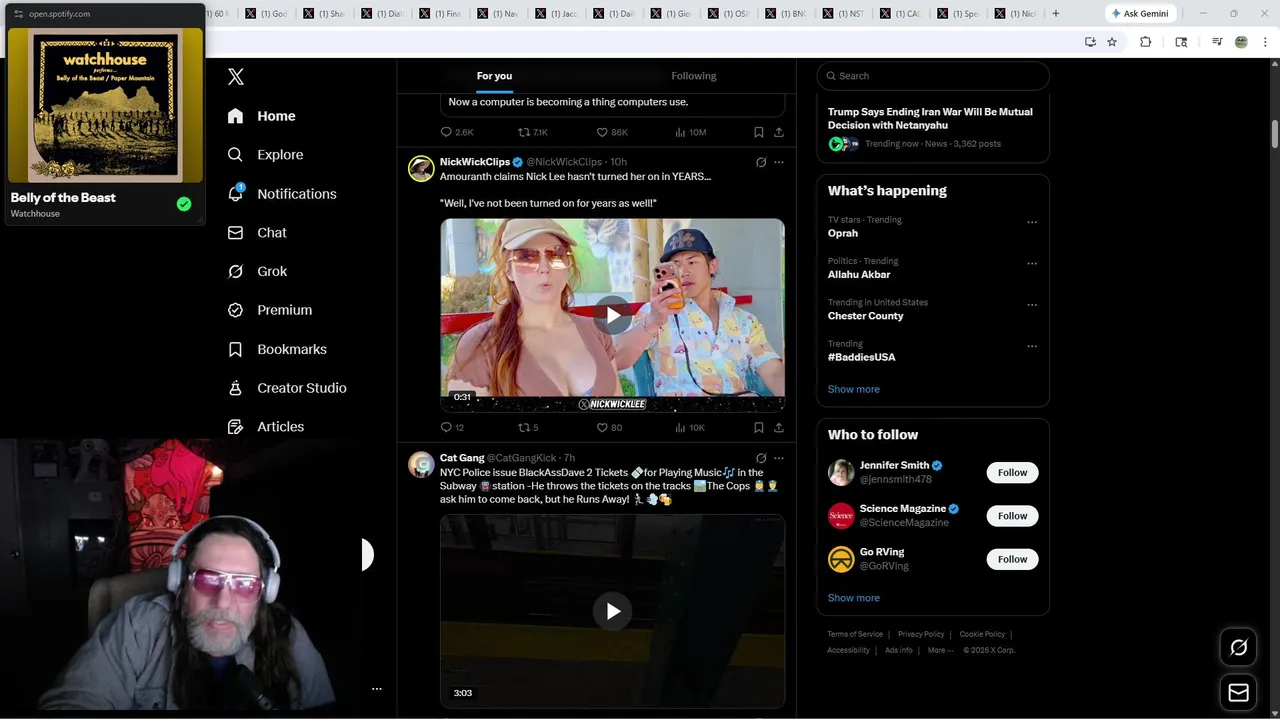The height and width of the screenshot is (720, 1280).
Task: Play the NickWickClips video
Action: 612,315
